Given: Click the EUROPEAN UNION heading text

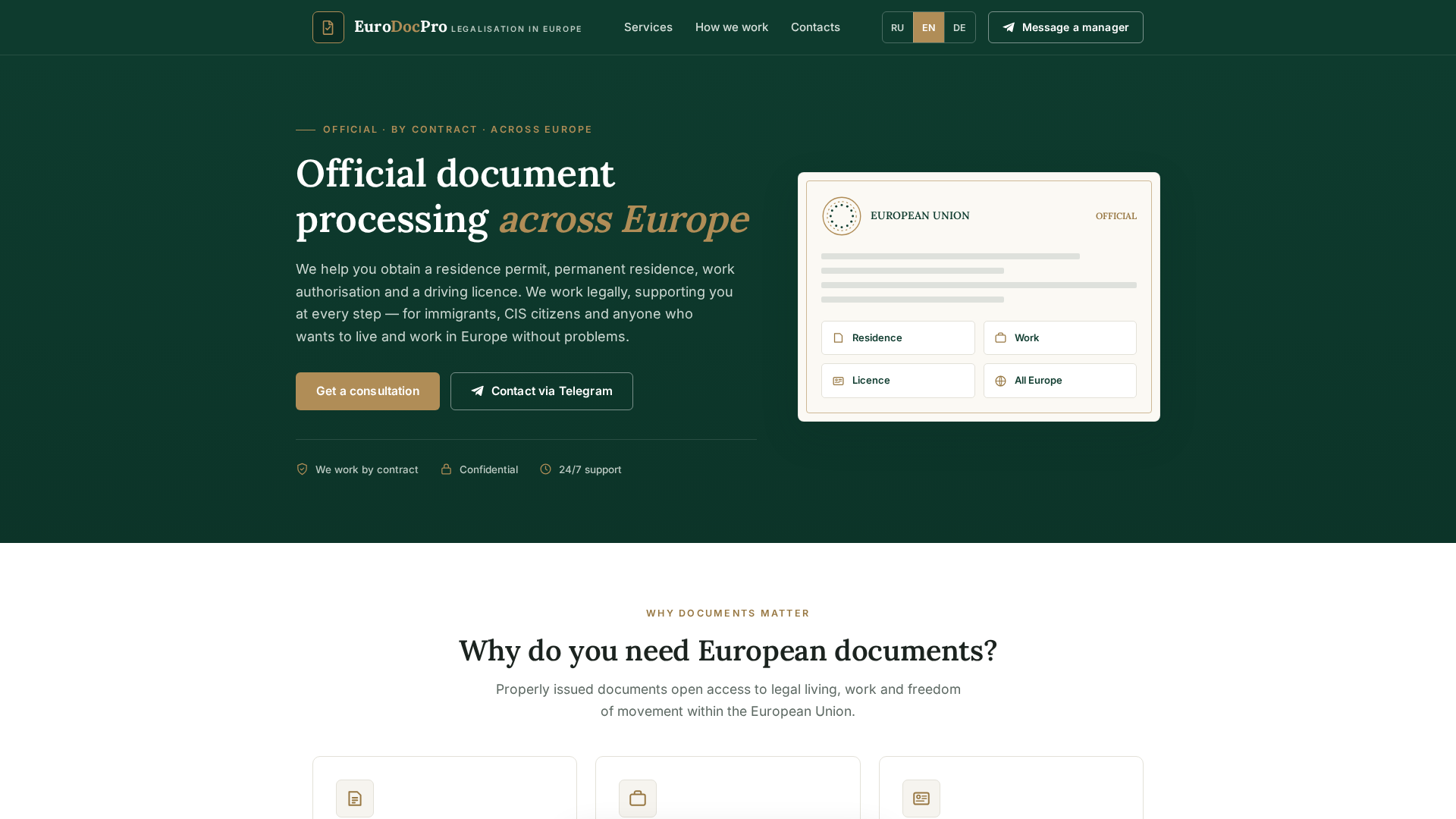Looking at the screenshot, I should [x=920, y=216].
